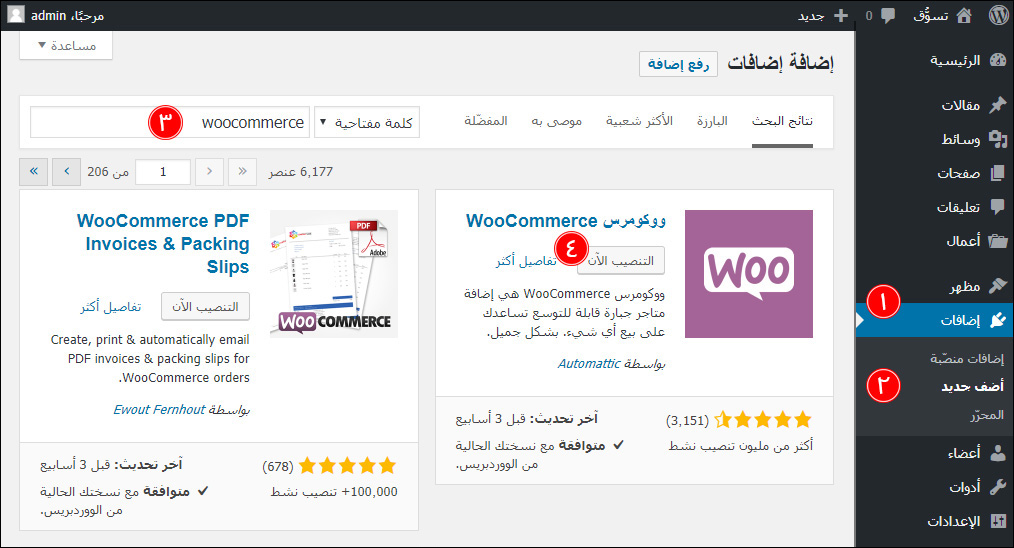Select the البارزة tab
Image resolution: width=1014 pixels, height=548 pixels.
click(x=712, y=121)
